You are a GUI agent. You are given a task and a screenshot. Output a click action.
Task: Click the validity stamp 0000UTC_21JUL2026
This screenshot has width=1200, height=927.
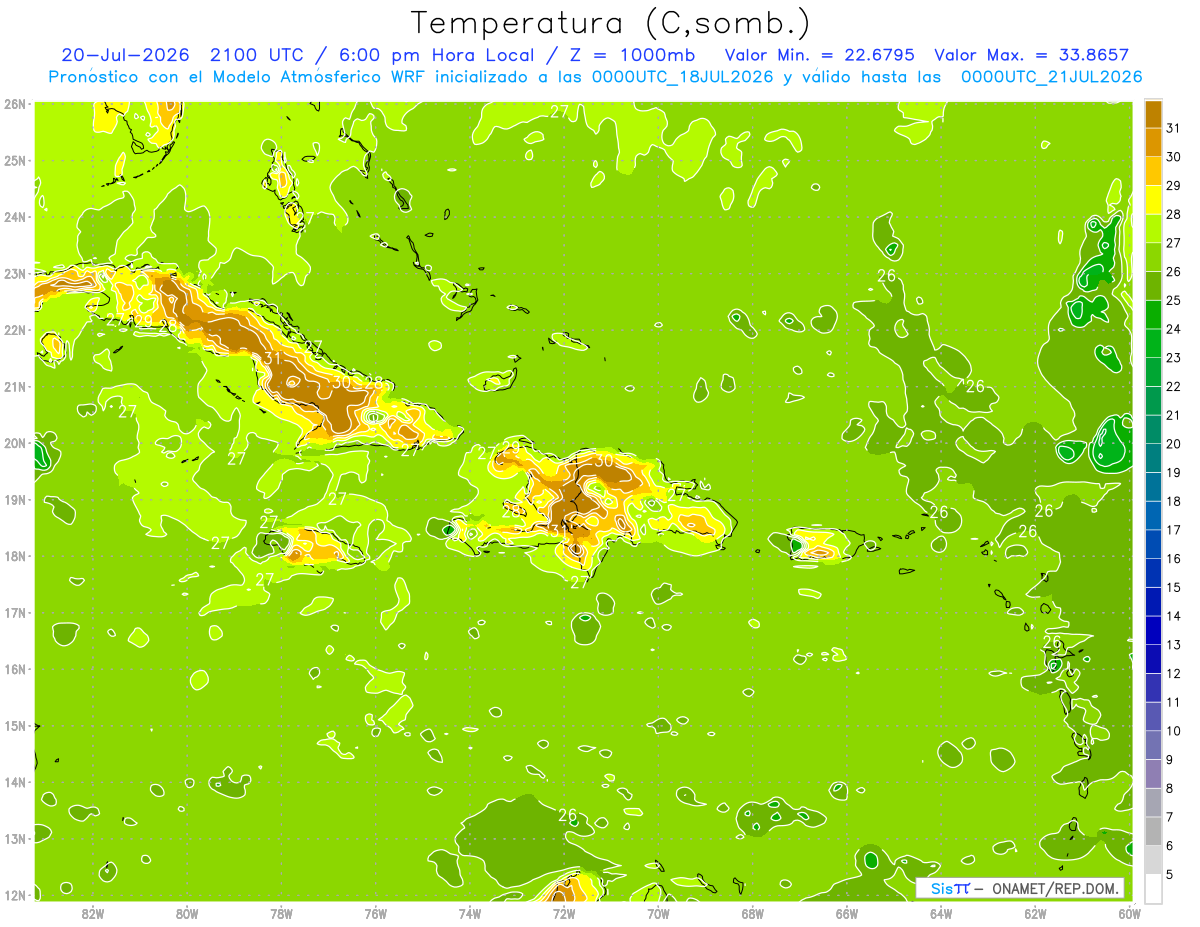(x=1051, y=76)
